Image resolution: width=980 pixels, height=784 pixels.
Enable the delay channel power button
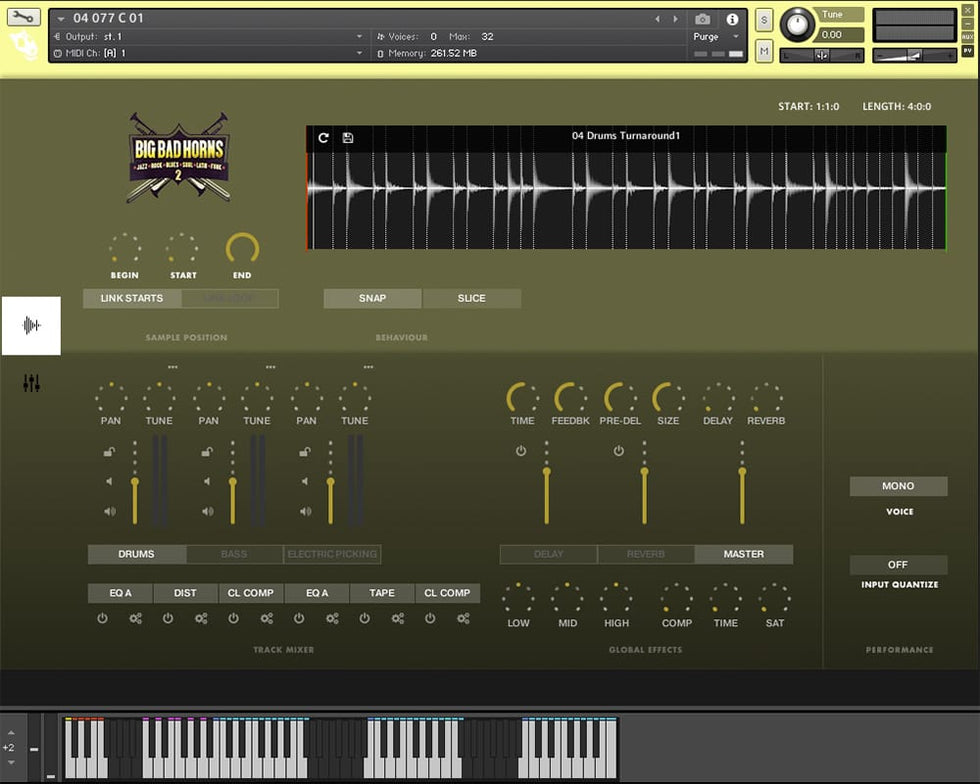[520, 451]
